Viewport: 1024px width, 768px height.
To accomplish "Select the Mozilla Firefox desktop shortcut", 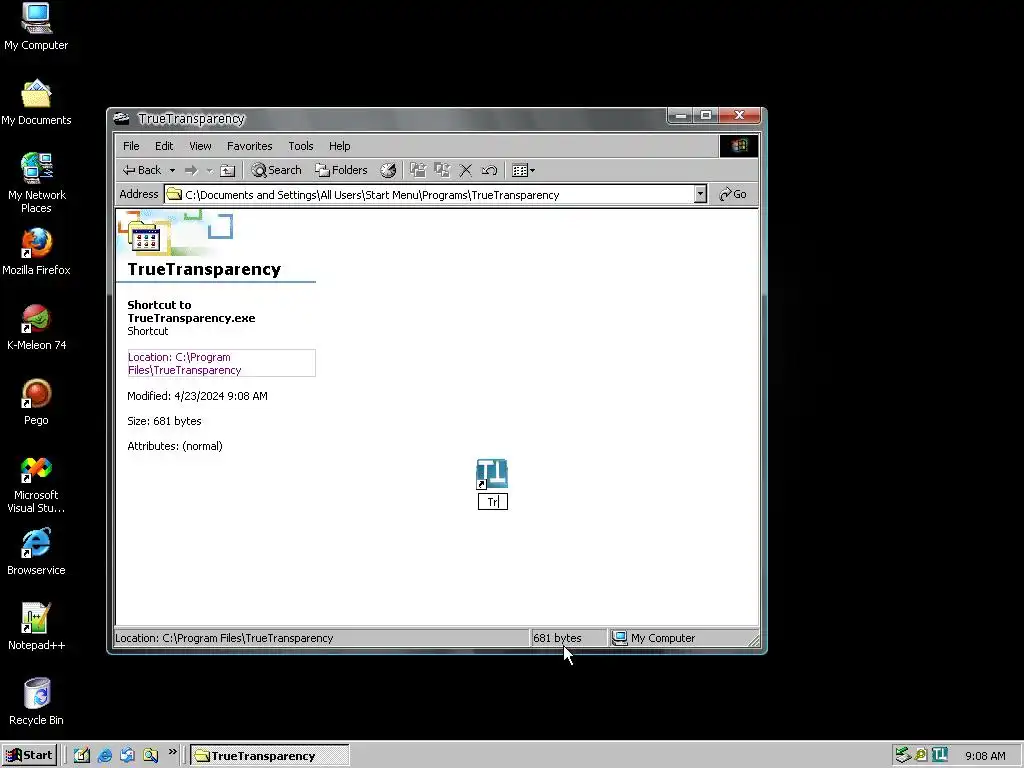I will point(36,252).
